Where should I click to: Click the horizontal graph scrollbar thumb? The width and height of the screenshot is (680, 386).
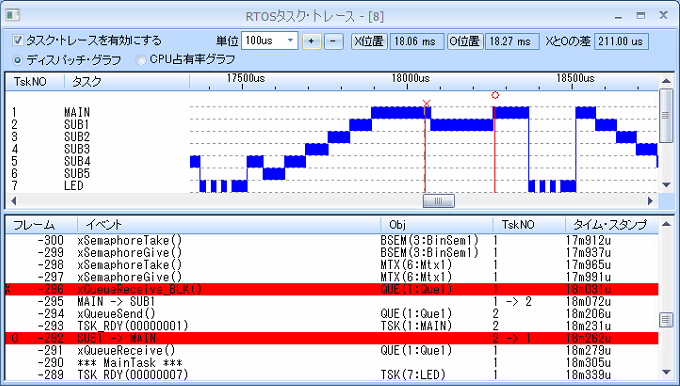point(438,201)
